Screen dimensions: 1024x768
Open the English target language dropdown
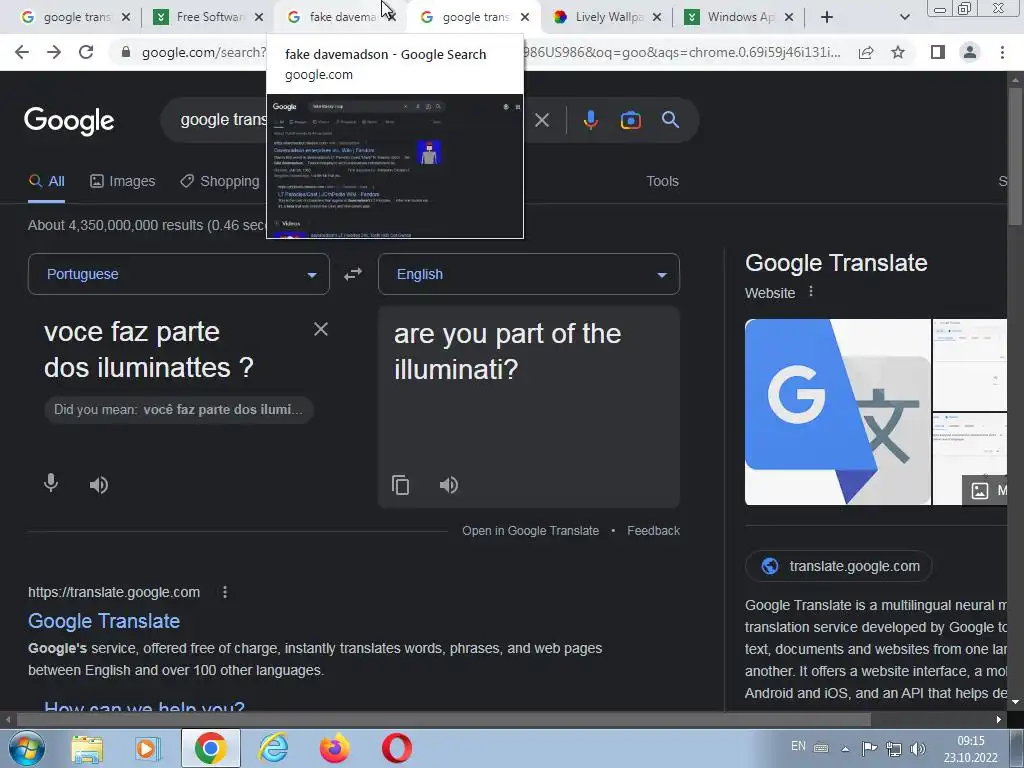528,274
